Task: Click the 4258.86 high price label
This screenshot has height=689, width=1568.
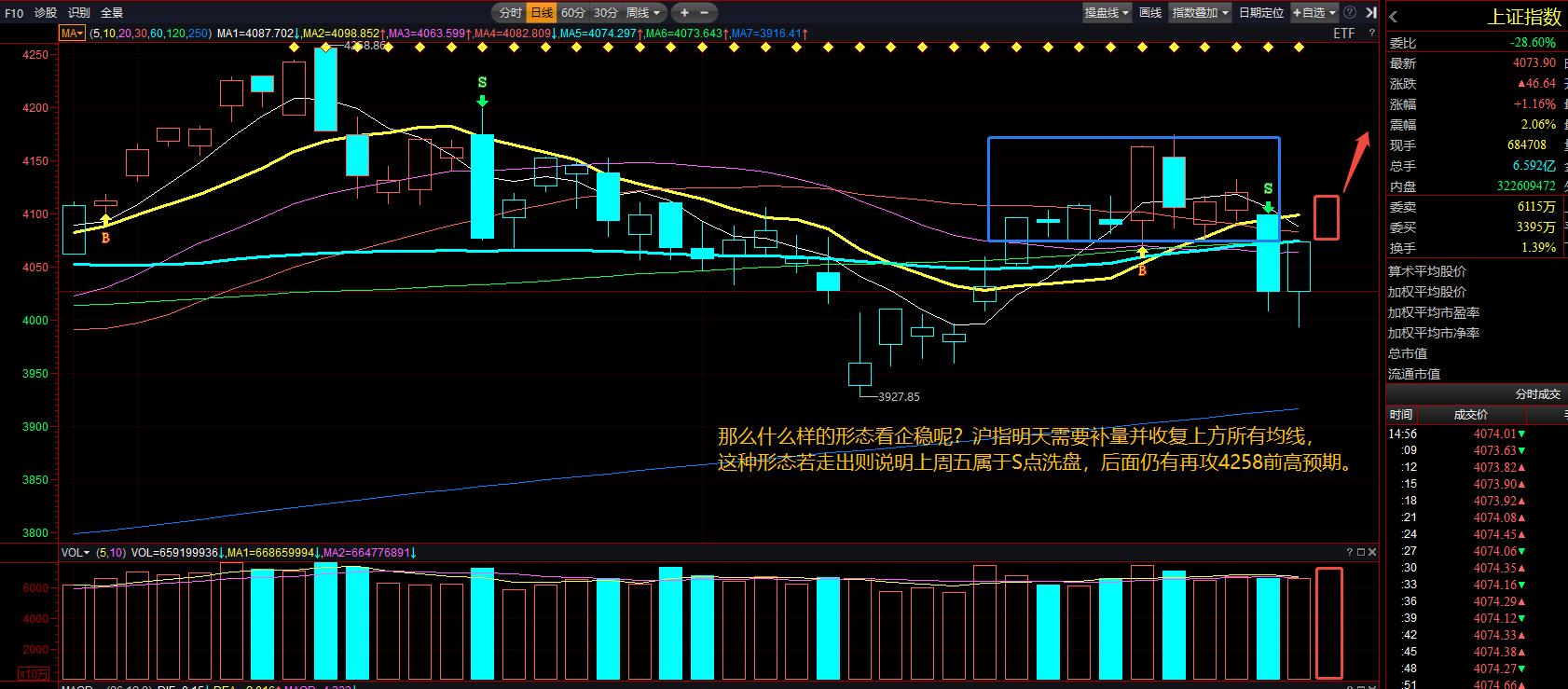Action: pyautogui.click(x=364, y=45)
